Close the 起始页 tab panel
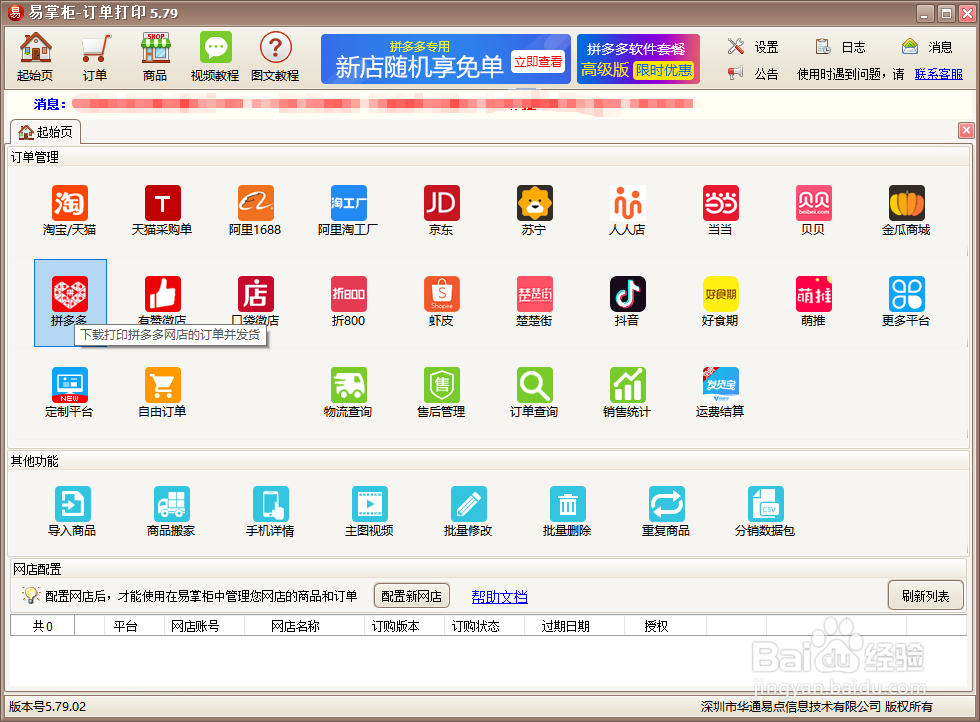 tap(966, 130)
